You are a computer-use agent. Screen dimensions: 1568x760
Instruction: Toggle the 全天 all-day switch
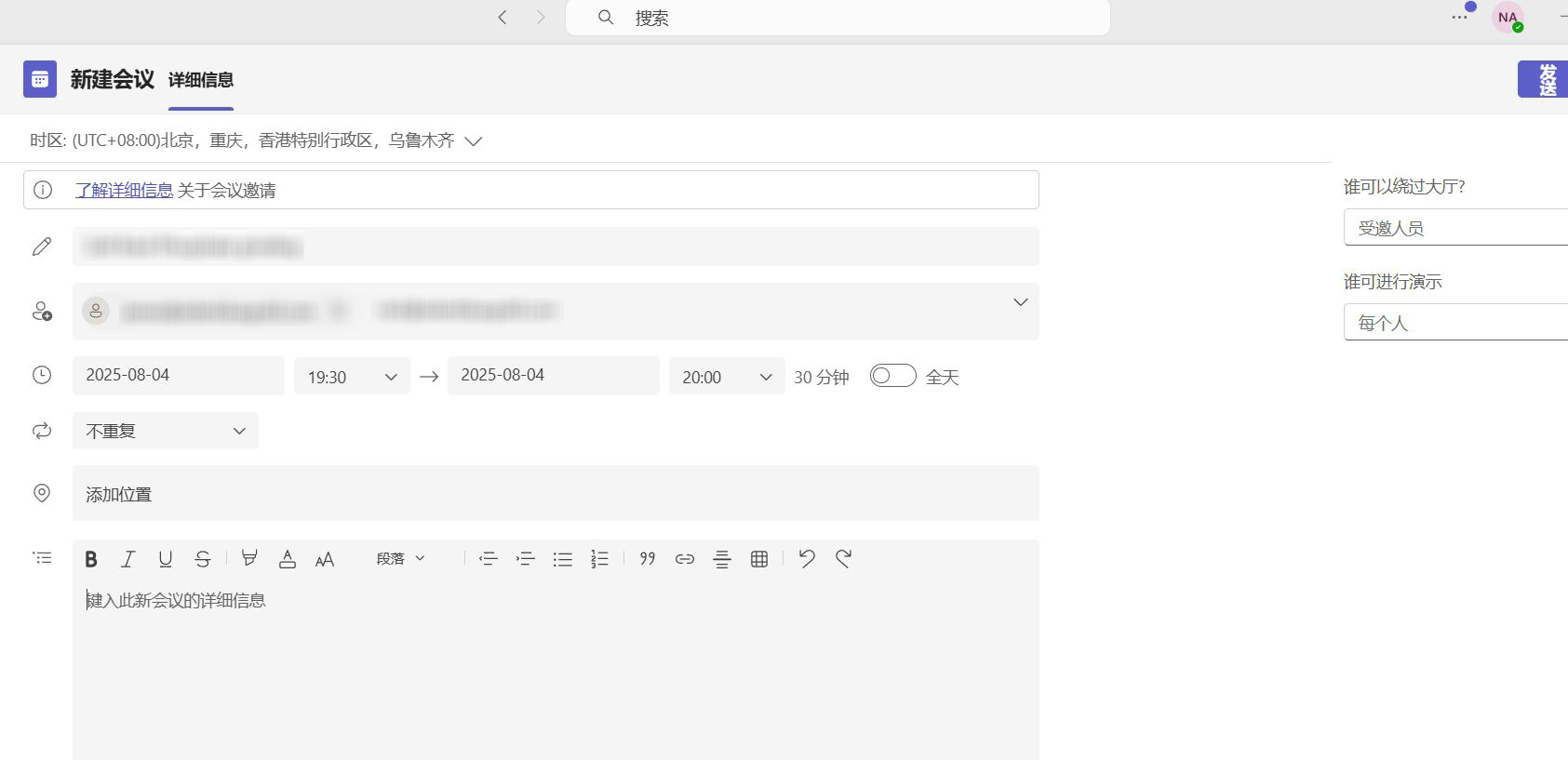click(893, 376)
